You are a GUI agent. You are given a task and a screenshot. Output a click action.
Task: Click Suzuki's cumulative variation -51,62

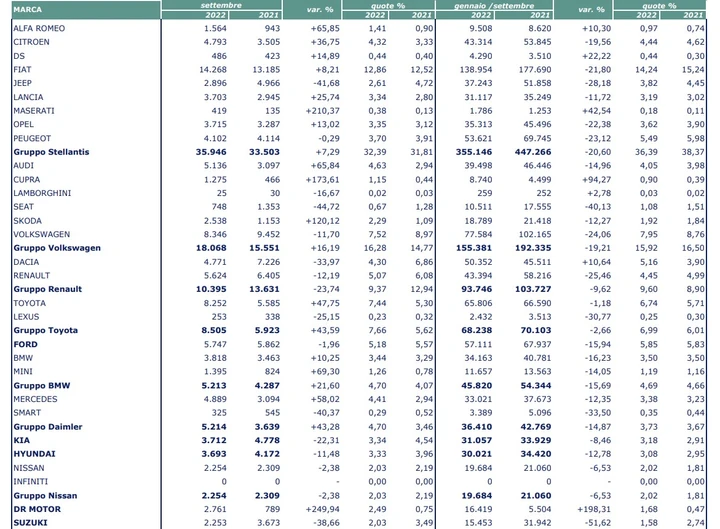coord(597,523)
